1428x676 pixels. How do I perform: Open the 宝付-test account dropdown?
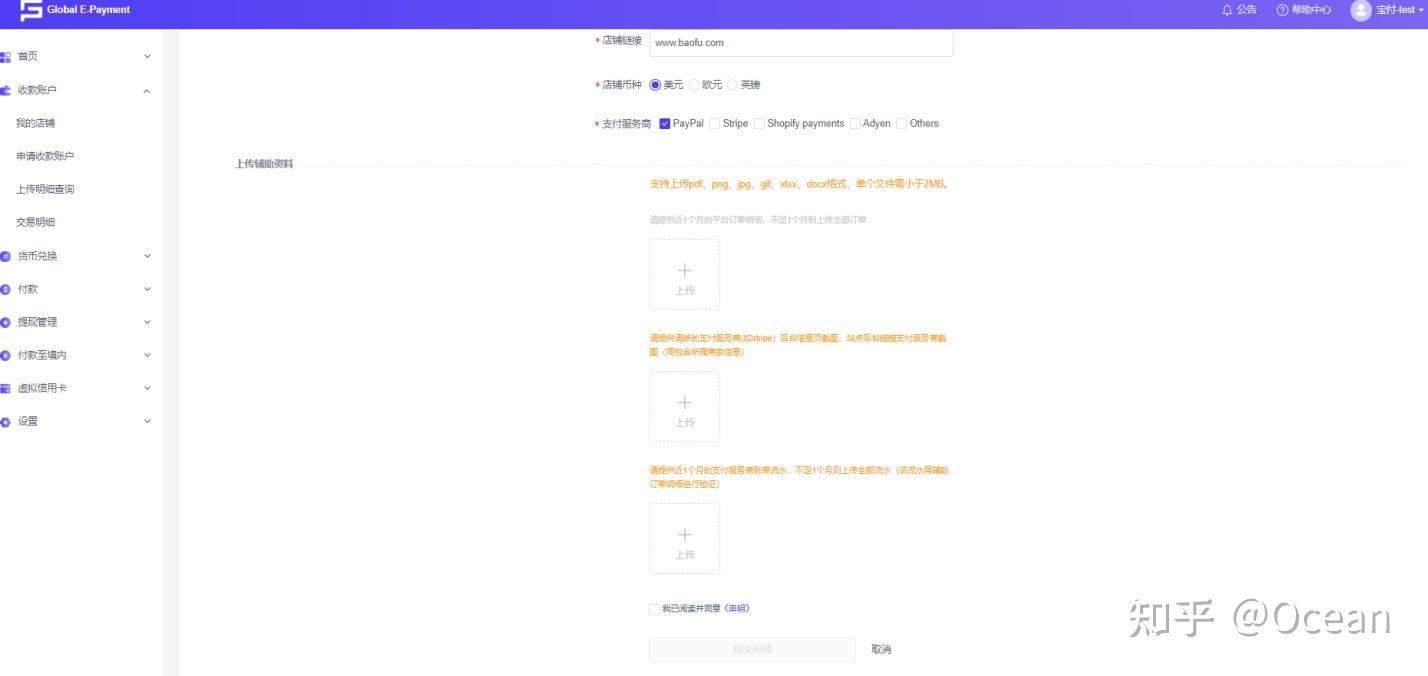coord(1394,10)
